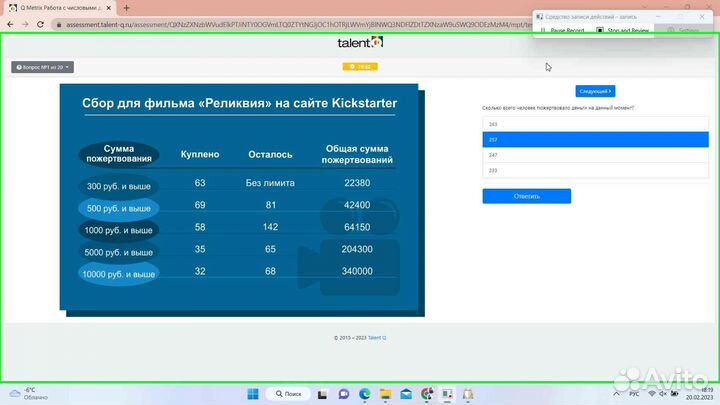Click Stop and Review in recorder

(623, 31)
